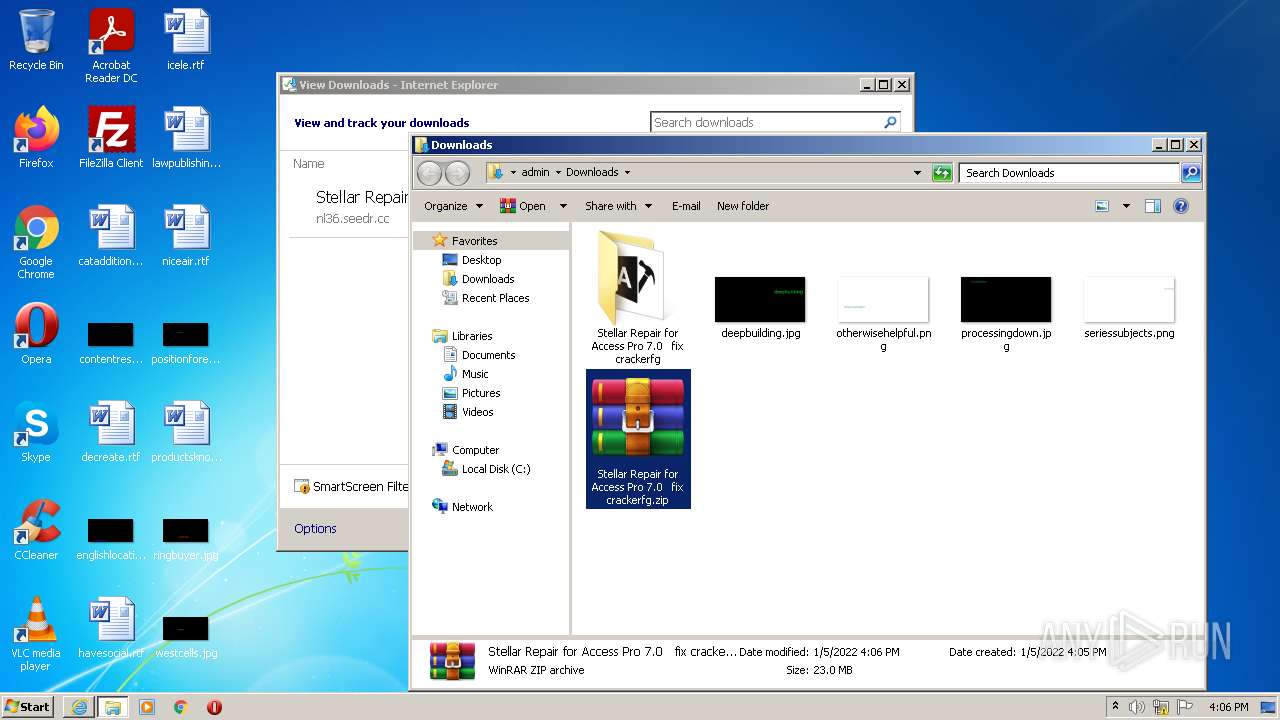Launch Firefox from the desktop
1280x720 pixels.
pyautogui.click(x=36, y=138)
